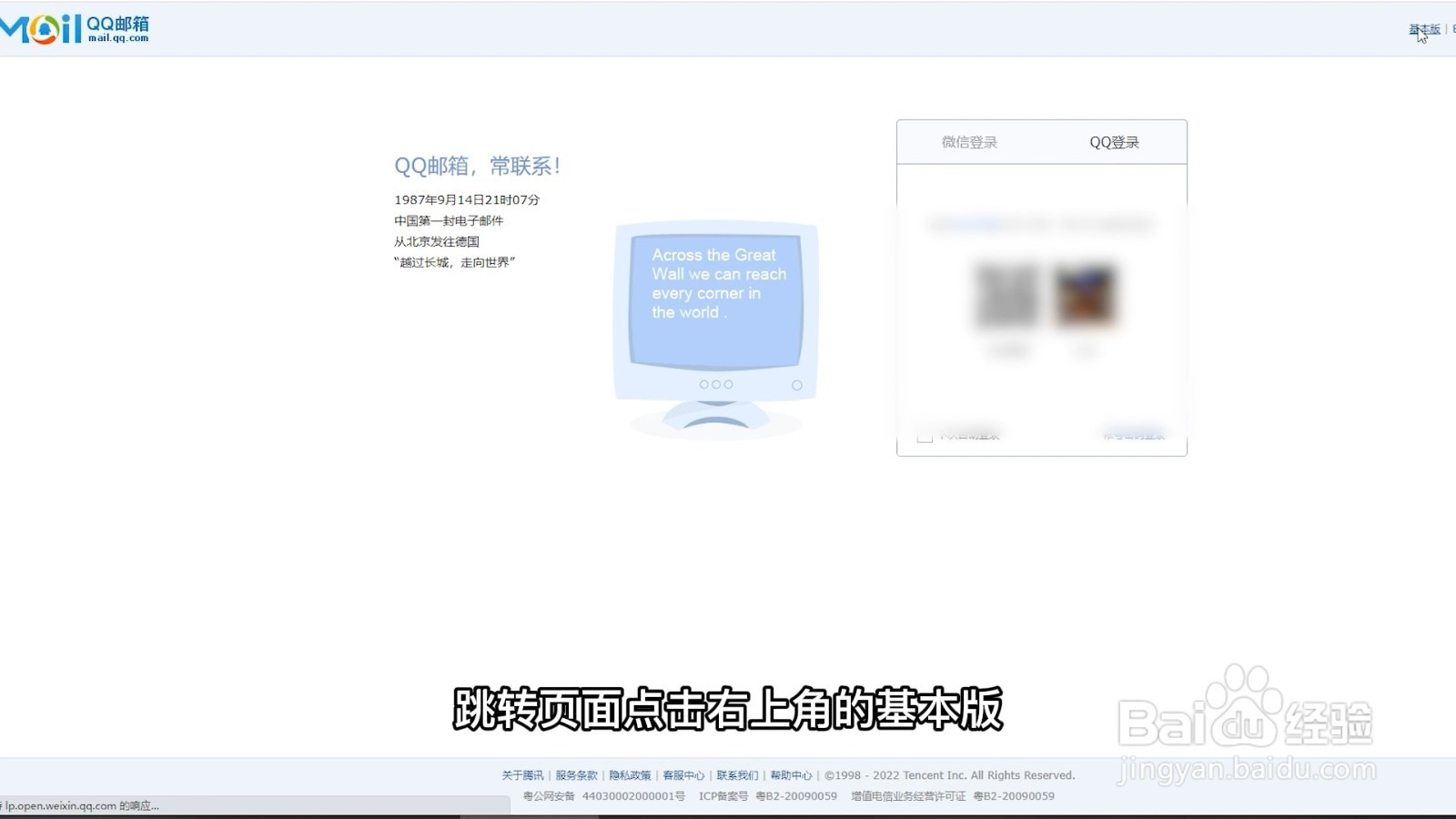Open the 联系我们 footer link
This screenshot has width=1456, height=819.
(737, 775)
